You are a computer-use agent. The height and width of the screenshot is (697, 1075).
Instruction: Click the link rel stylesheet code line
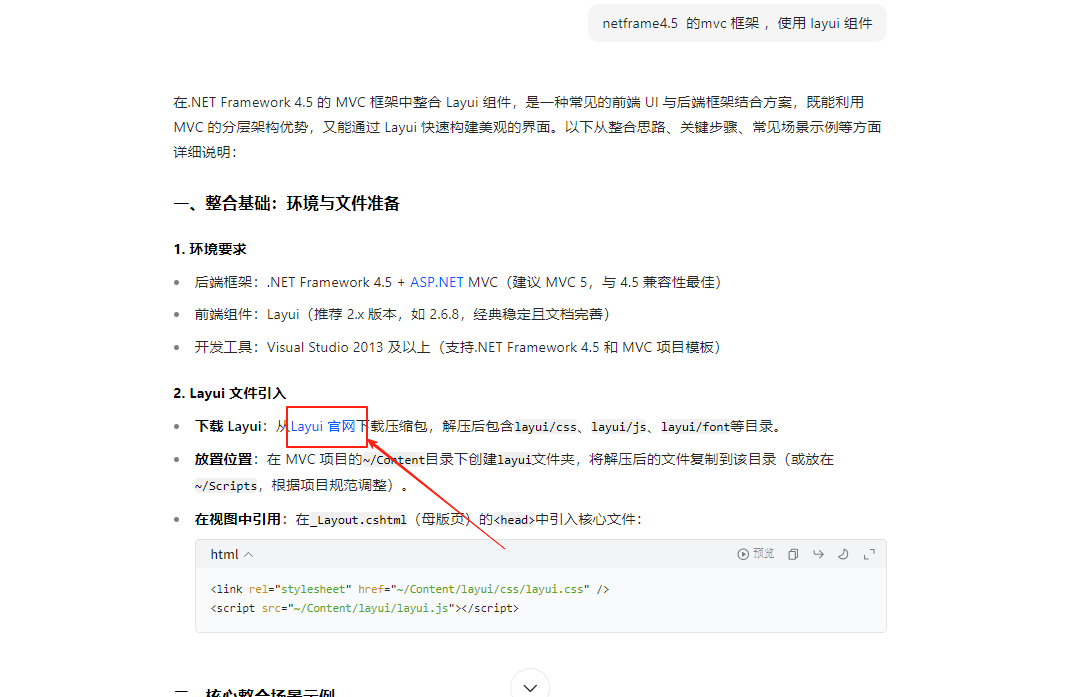(x=410, y=589)
